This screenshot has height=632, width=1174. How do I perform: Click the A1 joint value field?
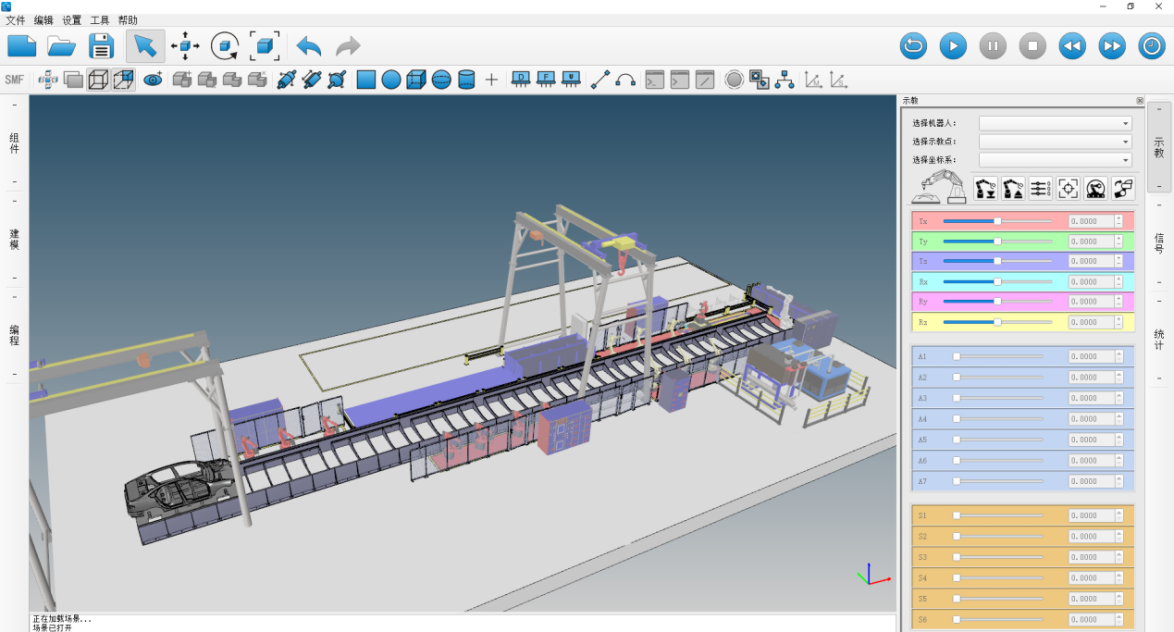pyautogui.click(x=1090, y=357)
